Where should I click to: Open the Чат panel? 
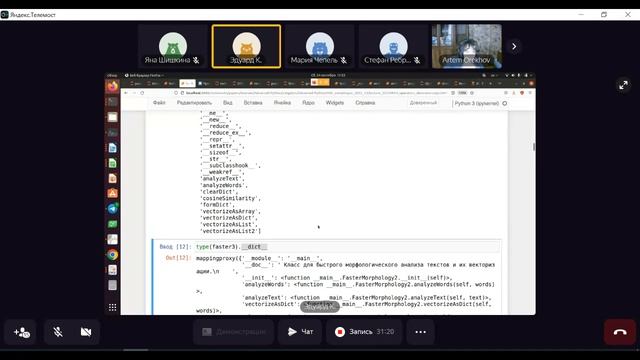pyautogui.click(x=300, y=332)
